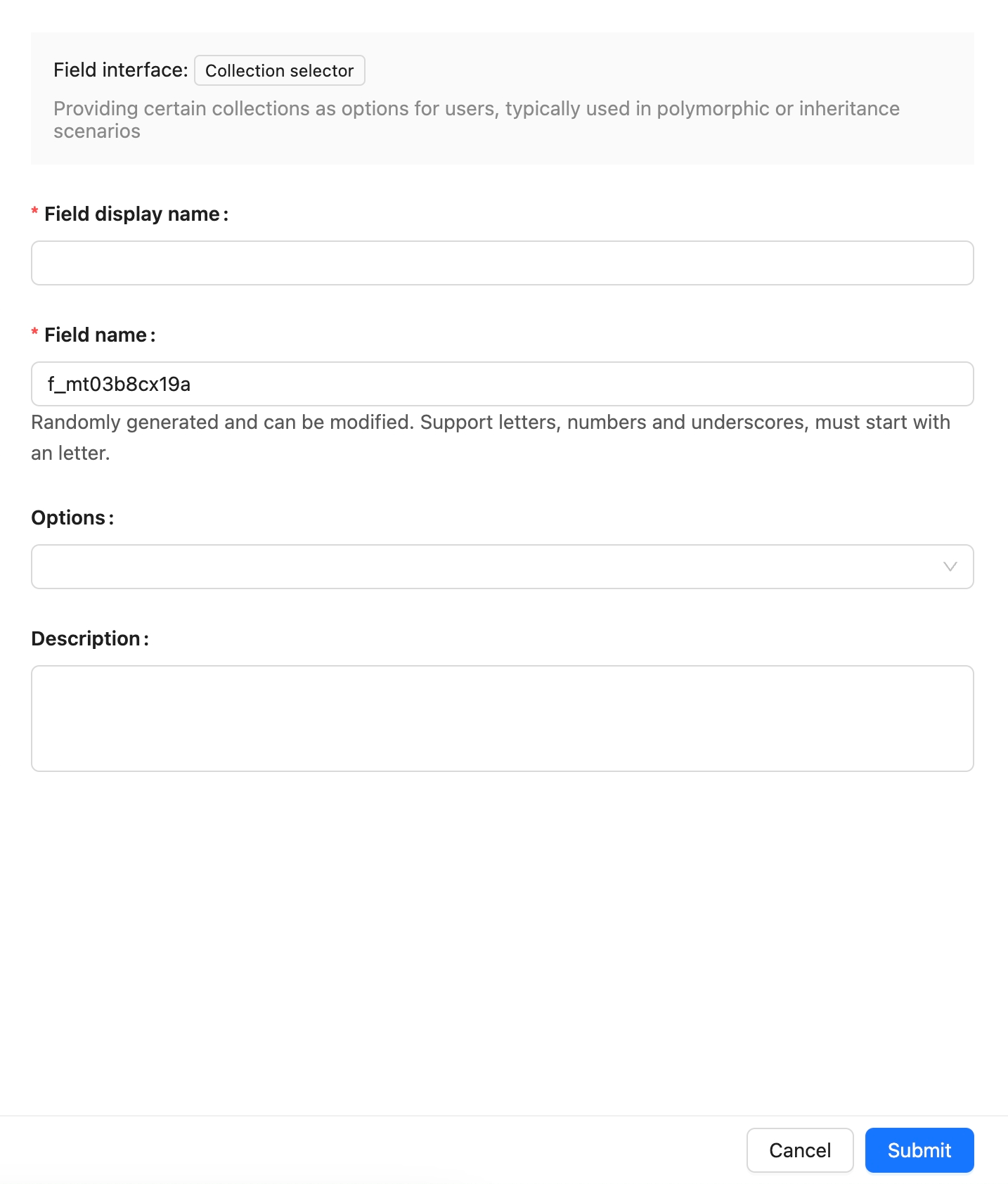Click the second help line reading 'an letter.'
Viewport: 1008px width, 1184px height.
click(70, 453)
